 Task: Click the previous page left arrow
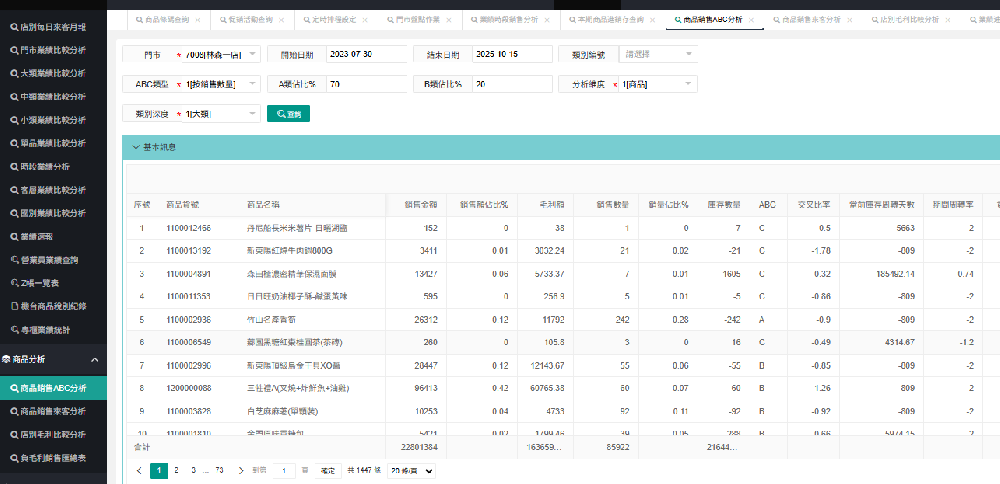[x=139, y=470]
